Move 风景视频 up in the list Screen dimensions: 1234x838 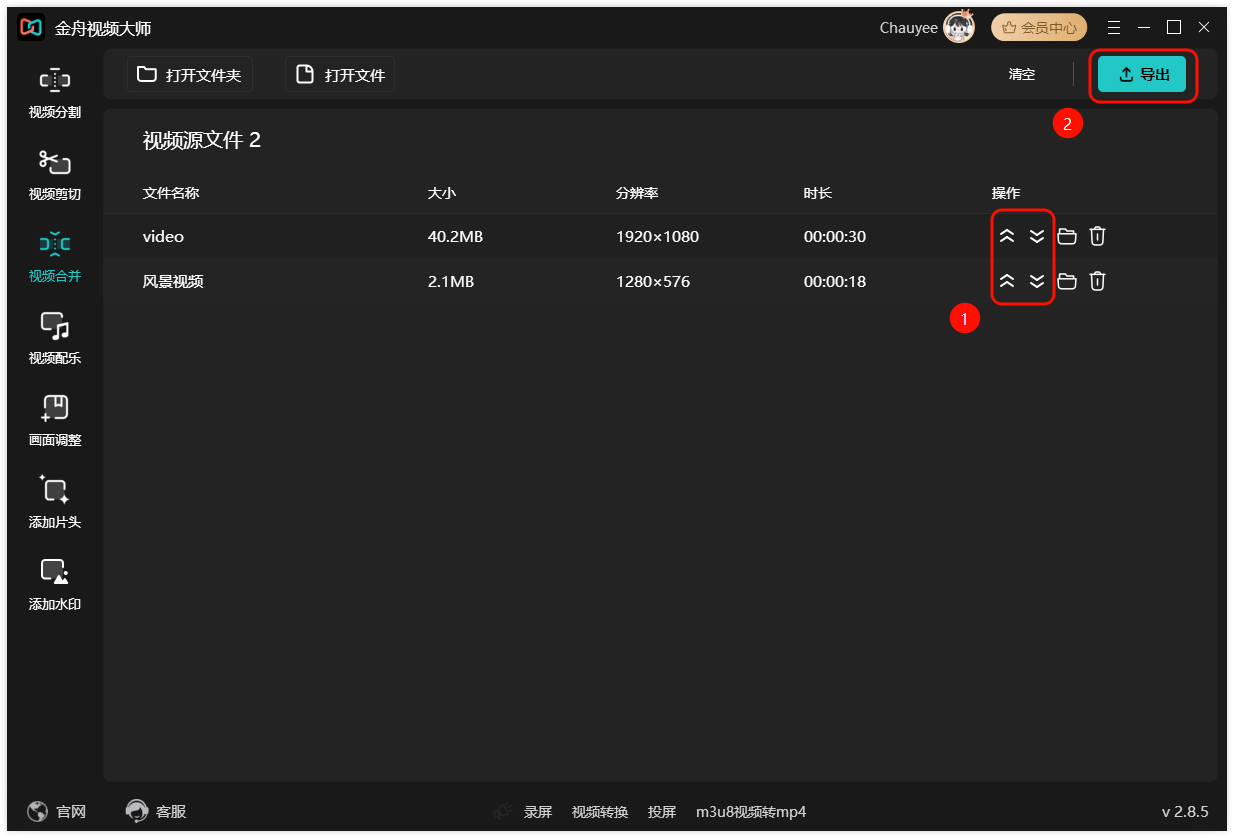[1007, 281]
